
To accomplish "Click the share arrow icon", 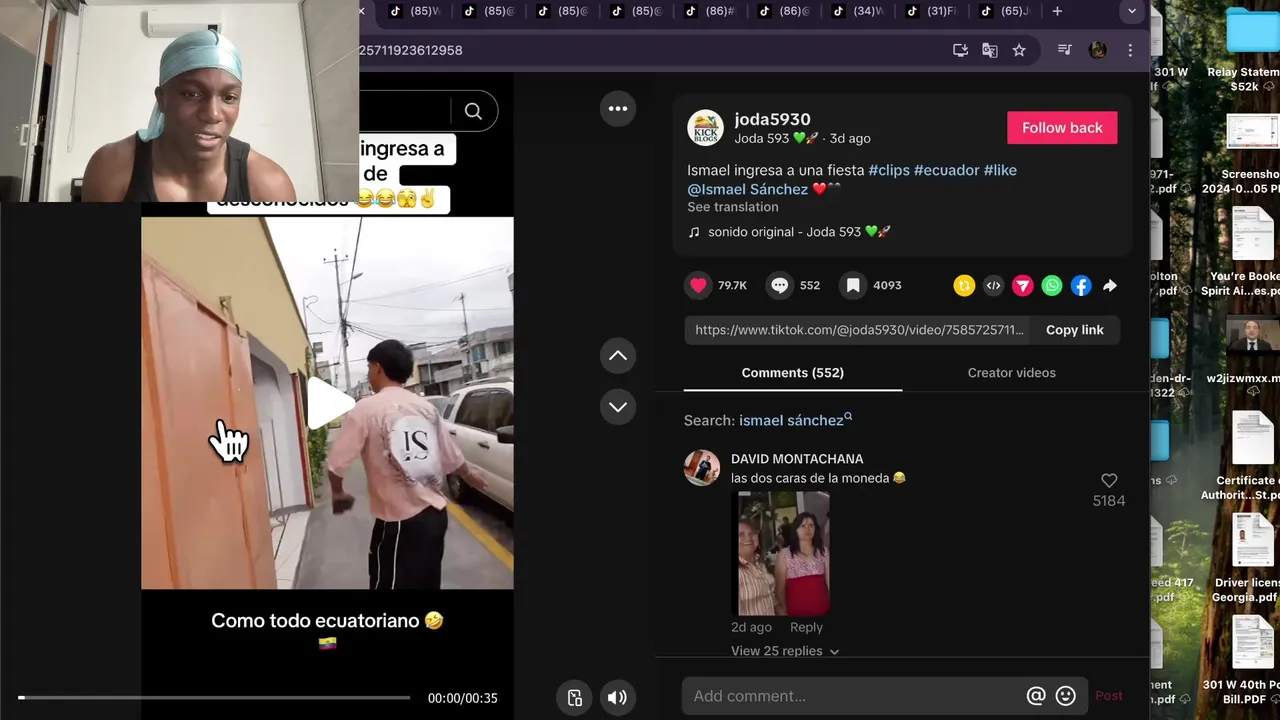I will tap(1109, 286).
